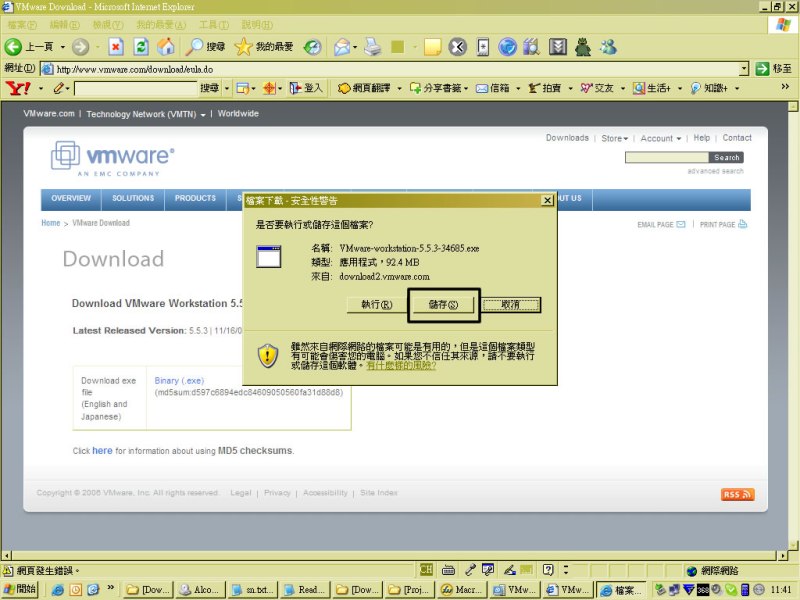Open the 編輯(E) menu
This screenshot has width=800, height=600.
point(65,24)
